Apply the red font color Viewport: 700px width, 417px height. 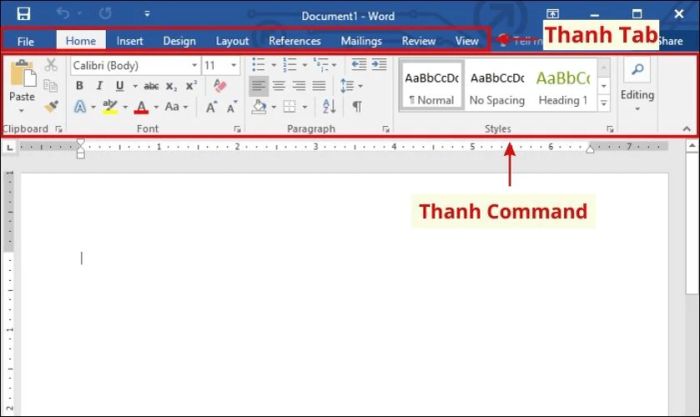(141, 107)
